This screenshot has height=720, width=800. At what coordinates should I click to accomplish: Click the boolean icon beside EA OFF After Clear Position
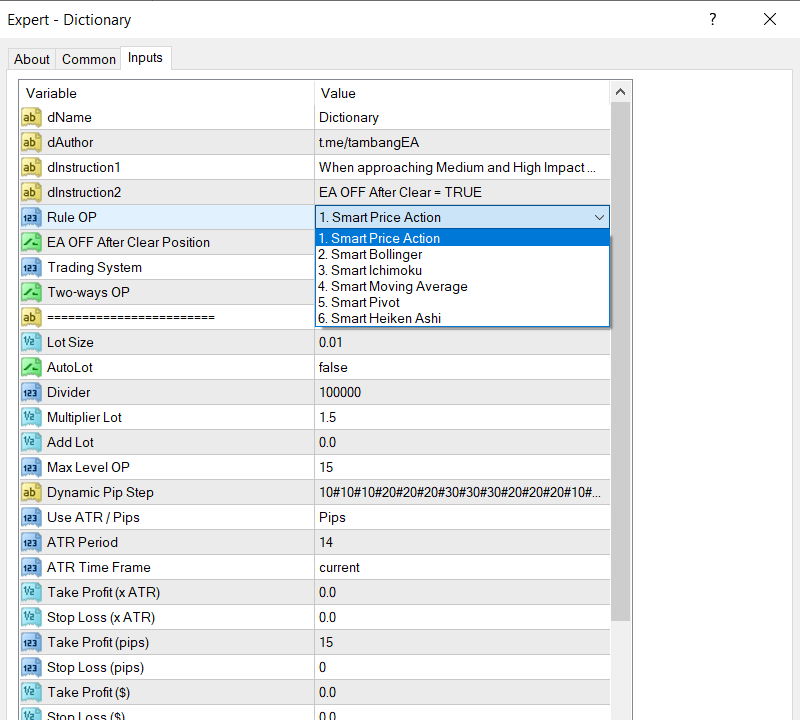(31, 242)
